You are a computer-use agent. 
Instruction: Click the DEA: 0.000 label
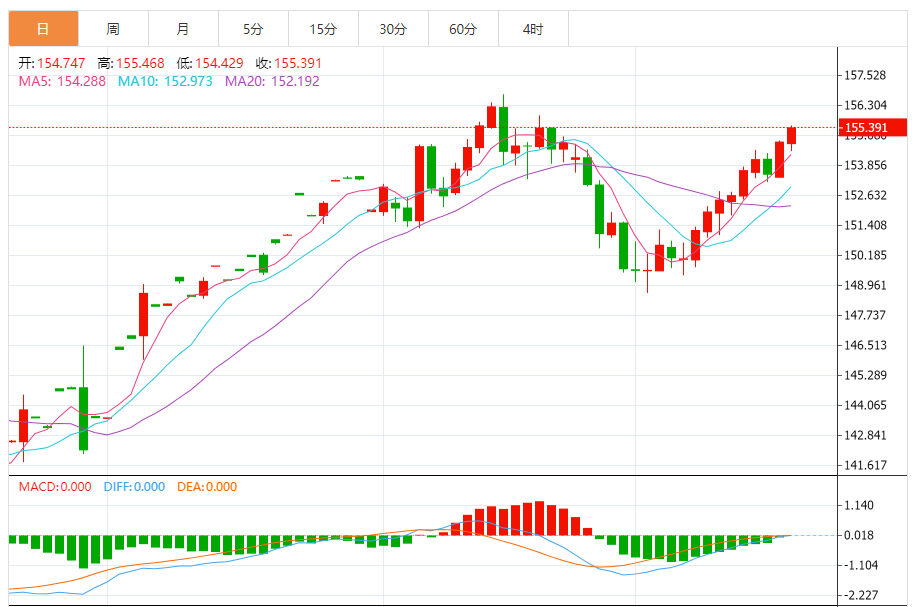click(207, 486)
